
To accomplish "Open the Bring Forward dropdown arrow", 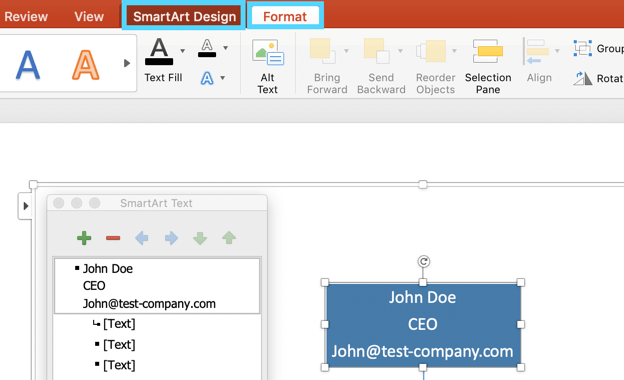I will point(346,51).
